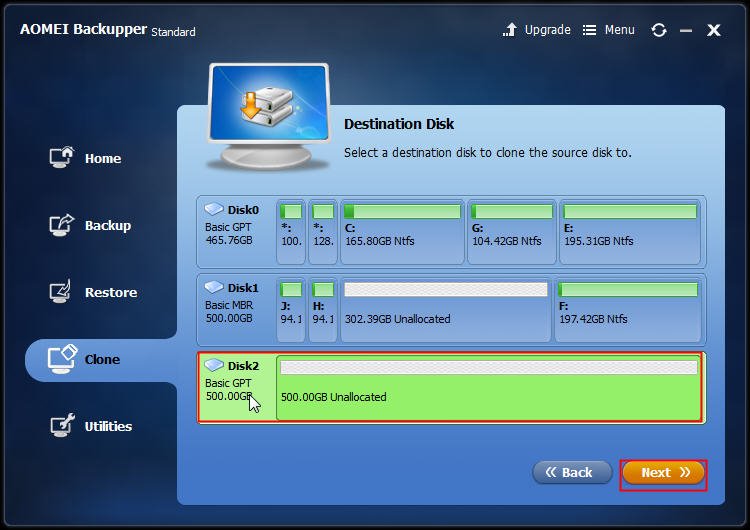Select the G: 104.42GB Ntfs partition
Viewport: 750px width, 530px height.
[511, 231]
